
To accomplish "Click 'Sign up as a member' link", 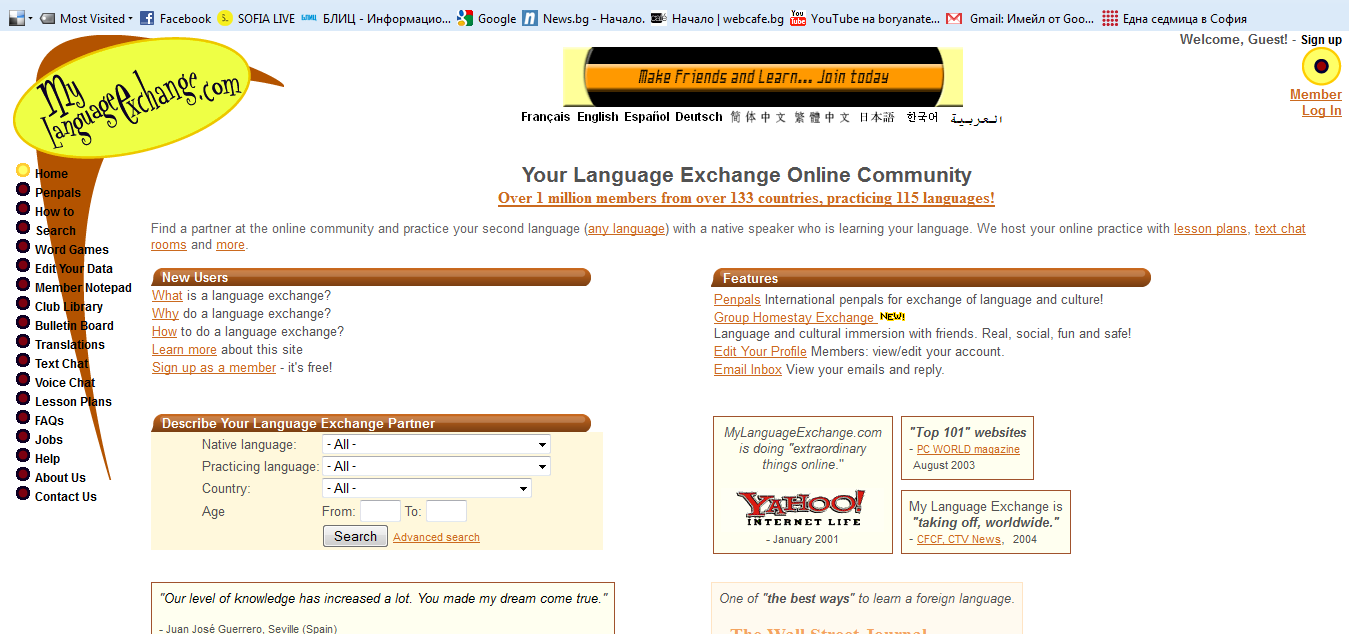I will coord(214,368).
